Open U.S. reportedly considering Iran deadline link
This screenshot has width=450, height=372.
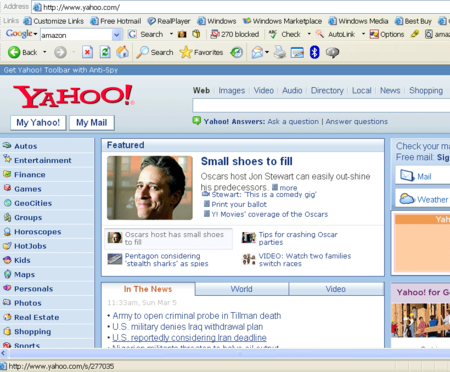pos(189,338)
